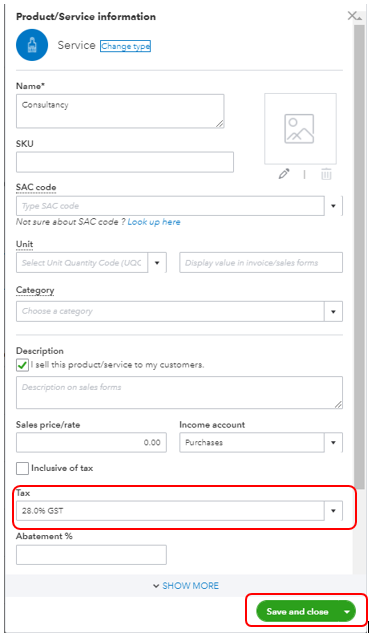Click the Abatement % input field
Screen dimensions: 372x644
pos(91,555)
